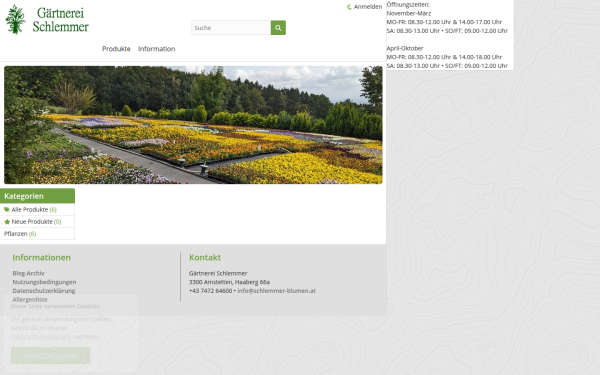Click the flower garden banner image
Image resolution: width=600 pixels, height=375 pixels.
pyautogui.click(x=193, y=125)
